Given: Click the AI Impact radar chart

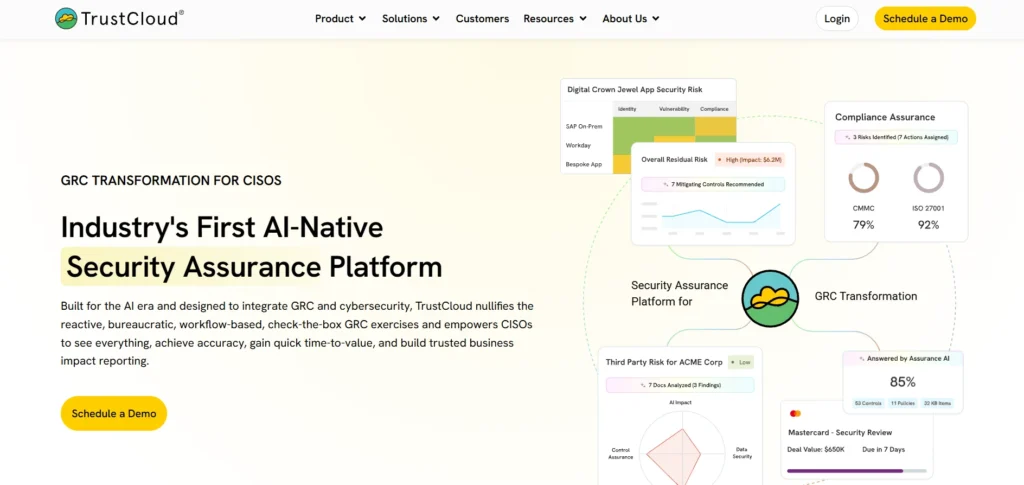Looking at the screenshot, I should (680, 450).
